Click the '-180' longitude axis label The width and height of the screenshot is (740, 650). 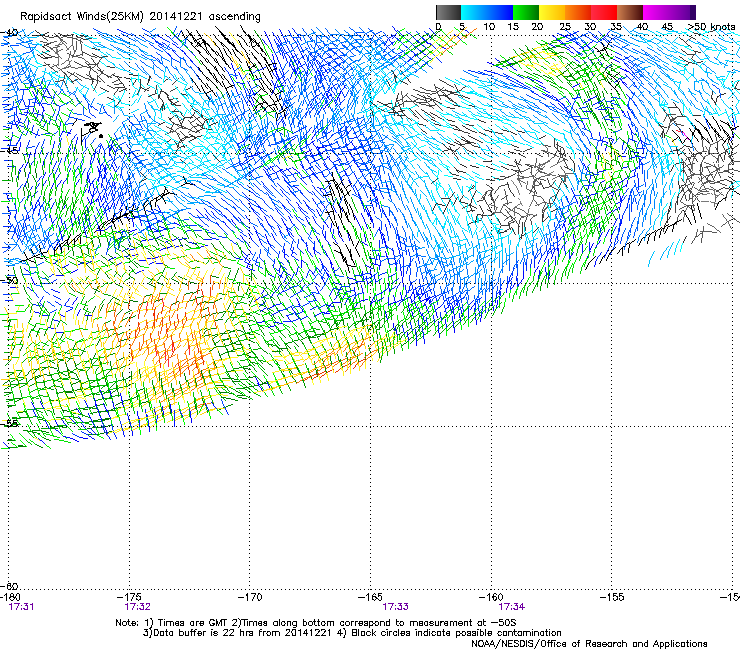click(x=11, y=597)
